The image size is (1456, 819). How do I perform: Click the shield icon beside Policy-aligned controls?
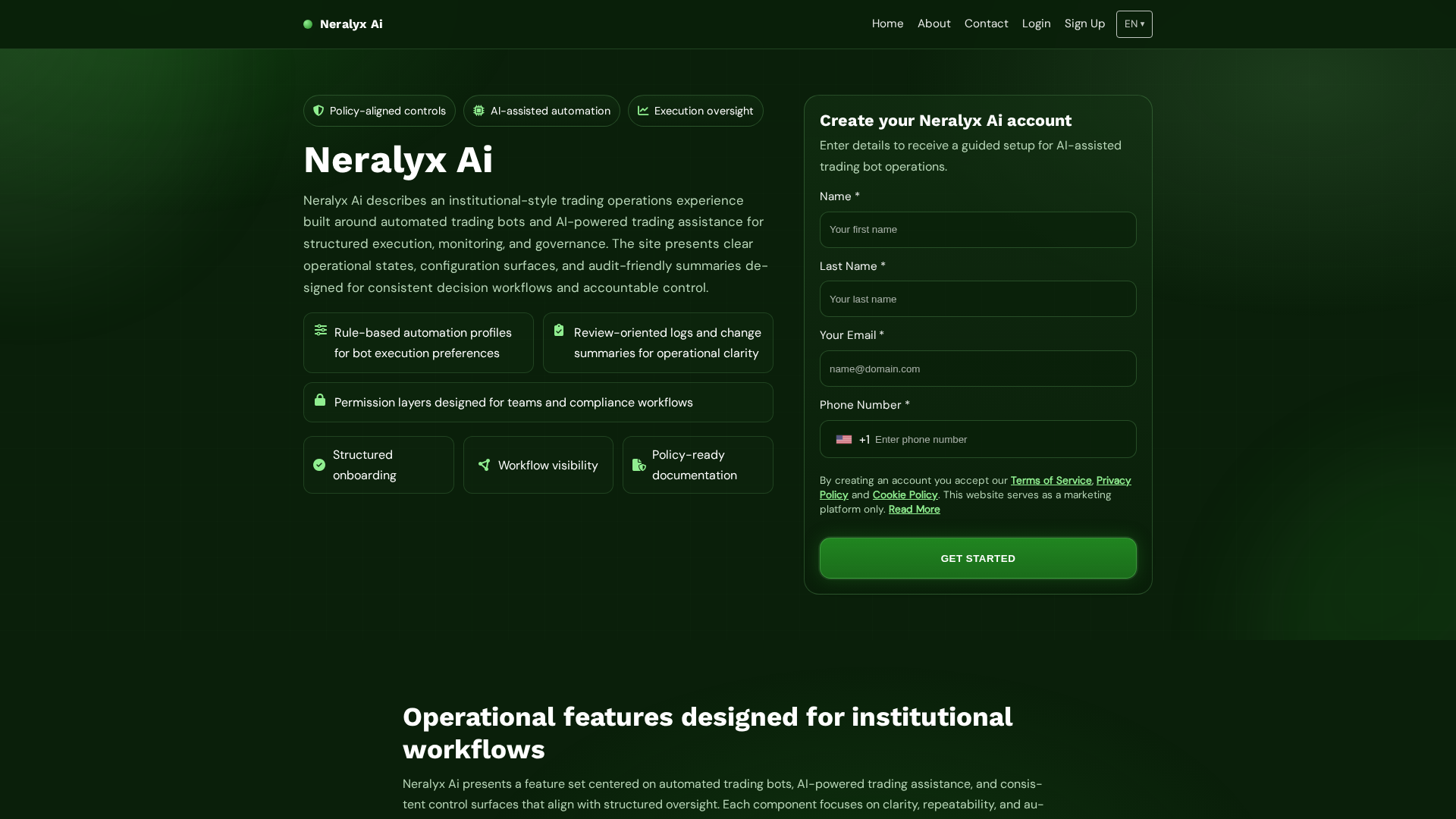point(318,111)
